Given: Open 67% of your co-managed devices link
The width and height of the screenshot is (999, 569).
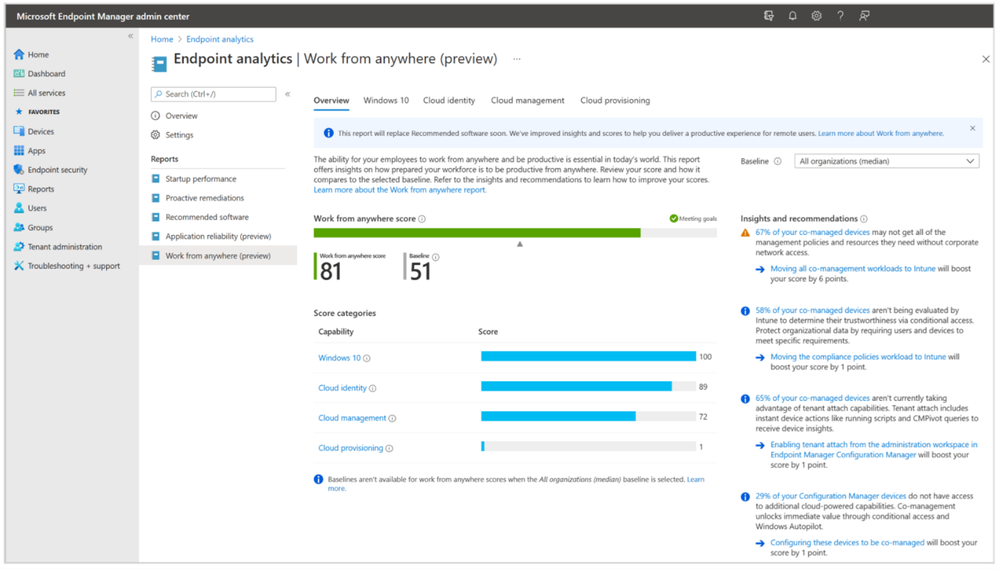Looking at the screenshot, I should click(x=812, y=233).
